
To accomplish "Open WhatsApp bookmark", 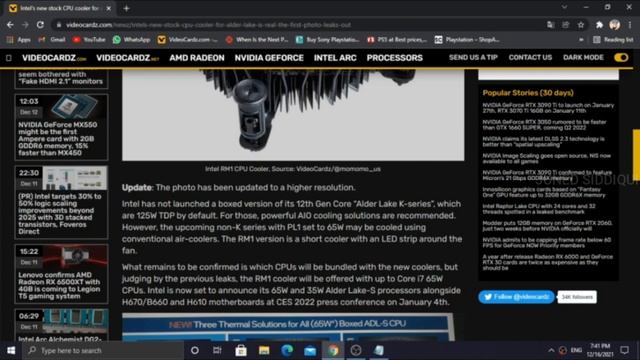I will 131,40.
